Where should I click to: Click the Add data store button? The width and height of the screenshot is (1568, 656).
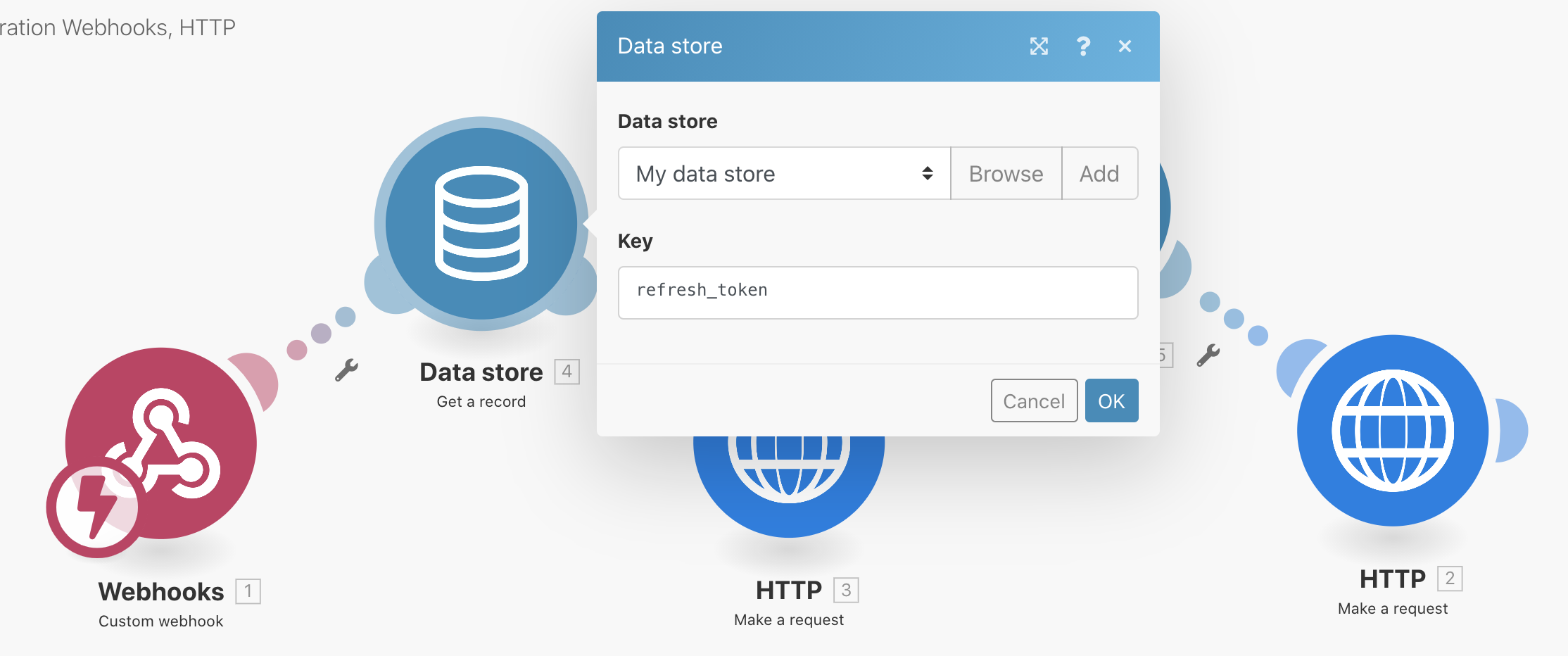1099,173
